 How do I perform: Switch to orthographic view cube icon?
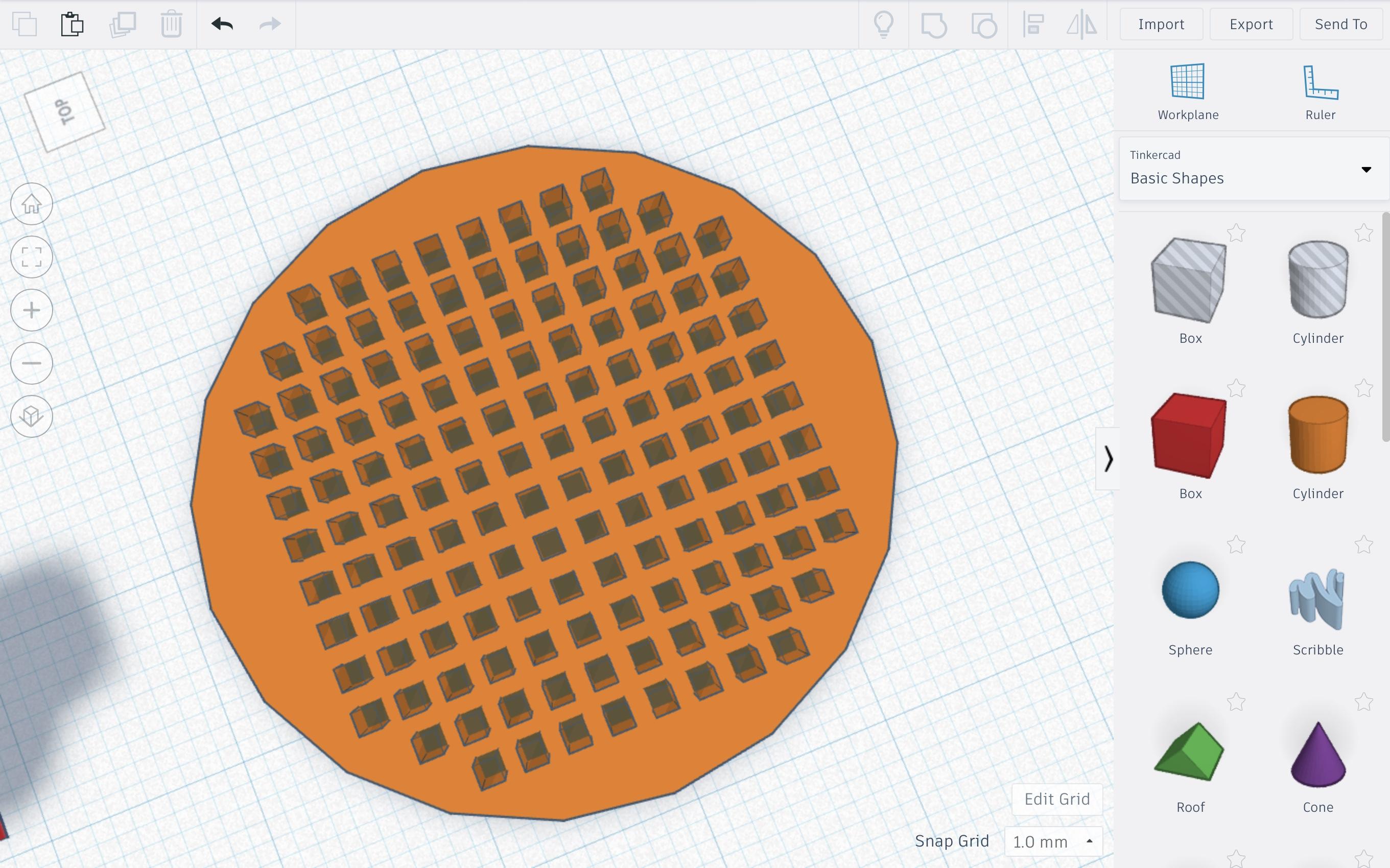click(x=32, y=416)
